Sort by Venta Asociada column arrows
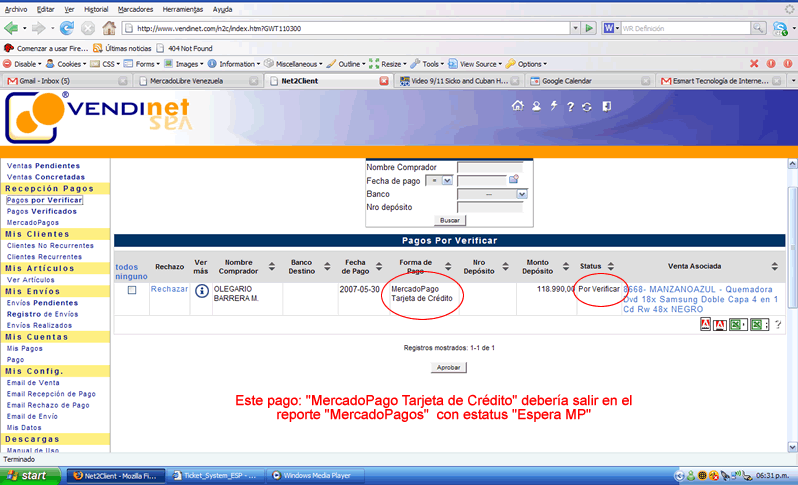Viewport: 798px width, 485px height. (x=775, y=266)
